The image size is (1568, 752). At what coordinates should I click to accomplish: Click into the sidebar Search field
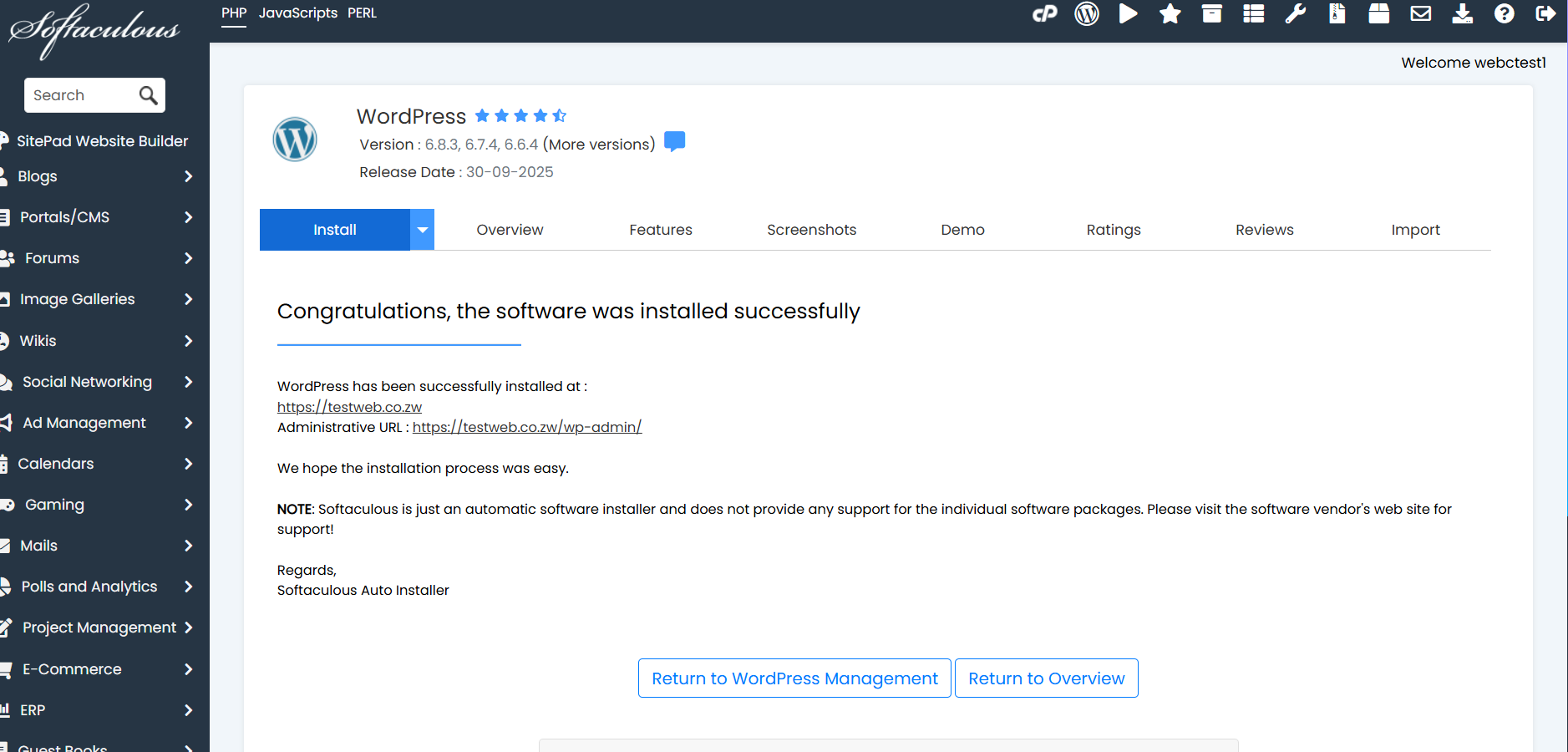click(x=82, y=95)
